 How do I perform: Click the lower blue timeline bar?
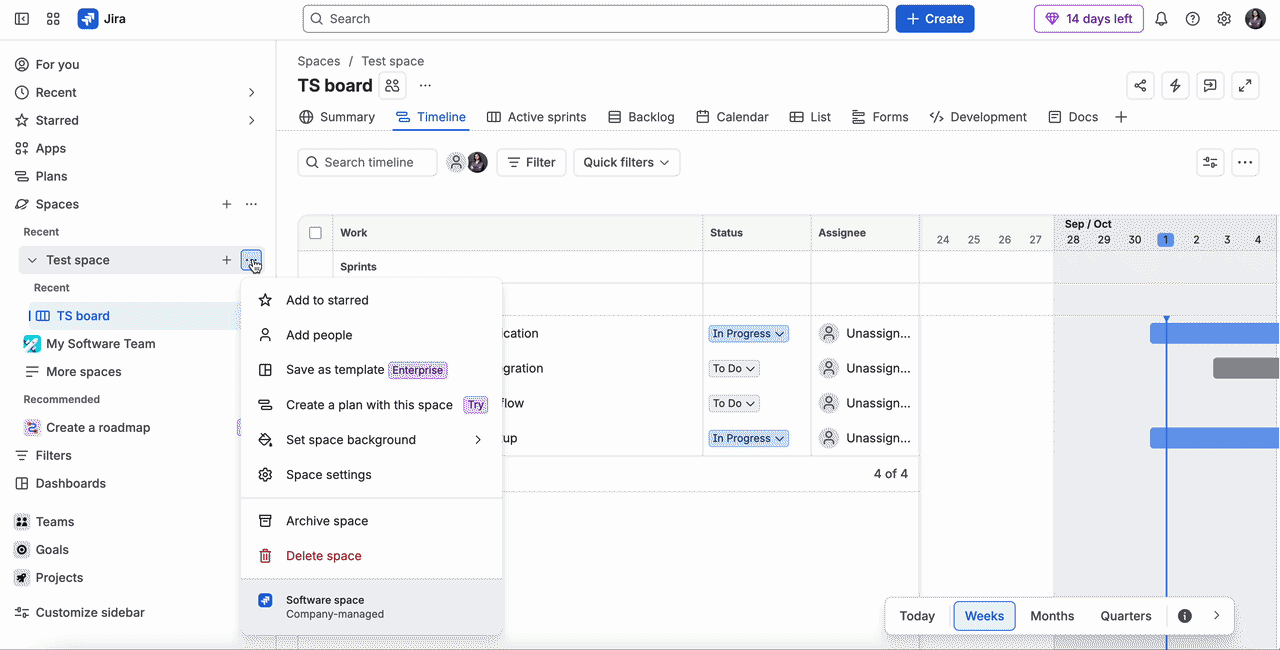coord(1214,438)
